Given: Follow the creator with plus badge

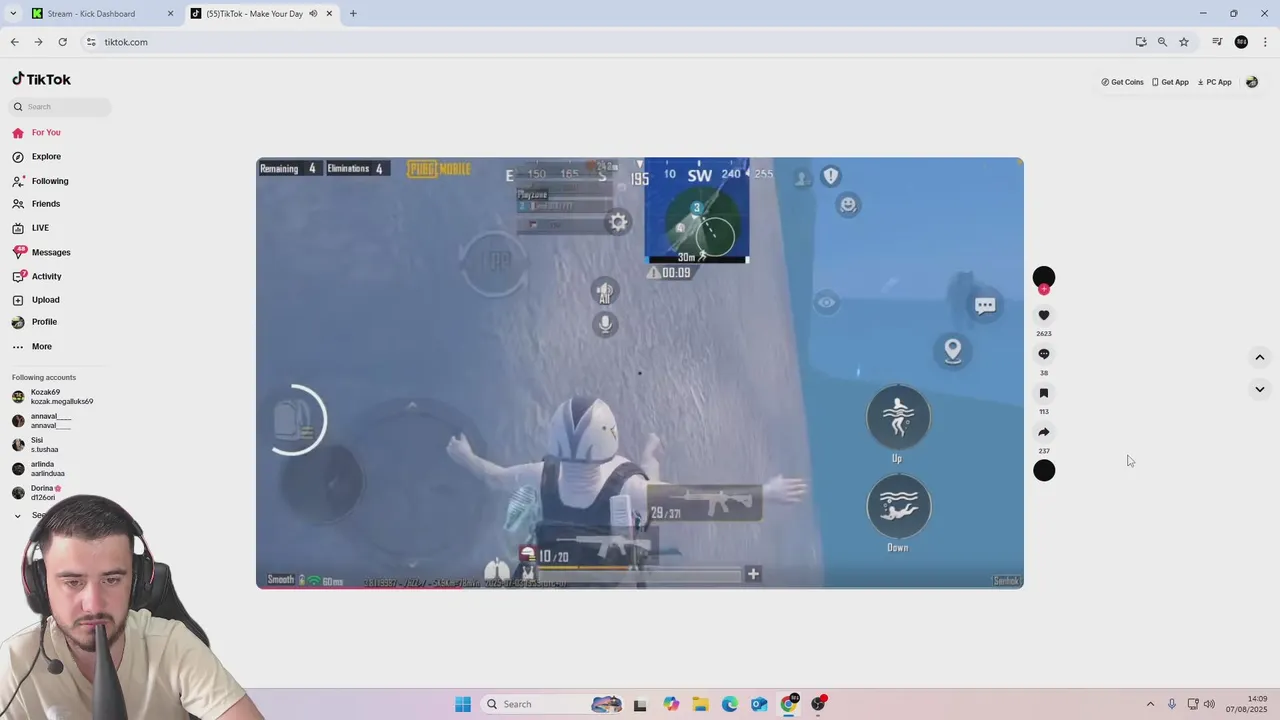Looking at the screenshot, I should click(x=1044, y=289).
